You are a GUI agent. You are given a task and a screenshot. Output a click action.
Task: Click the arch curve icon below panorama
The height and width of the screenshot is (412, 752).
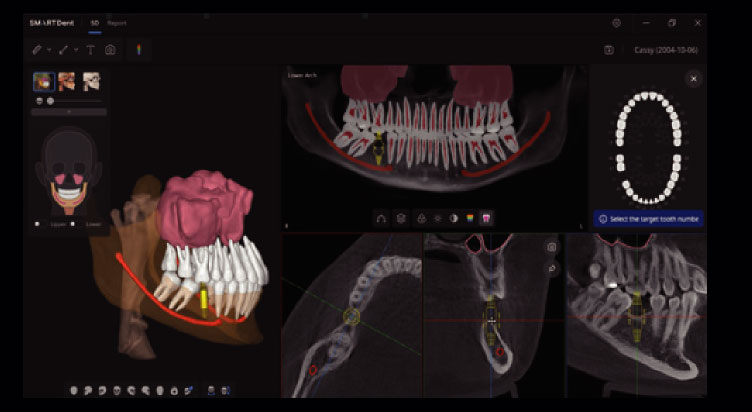[x=381, y=217]
